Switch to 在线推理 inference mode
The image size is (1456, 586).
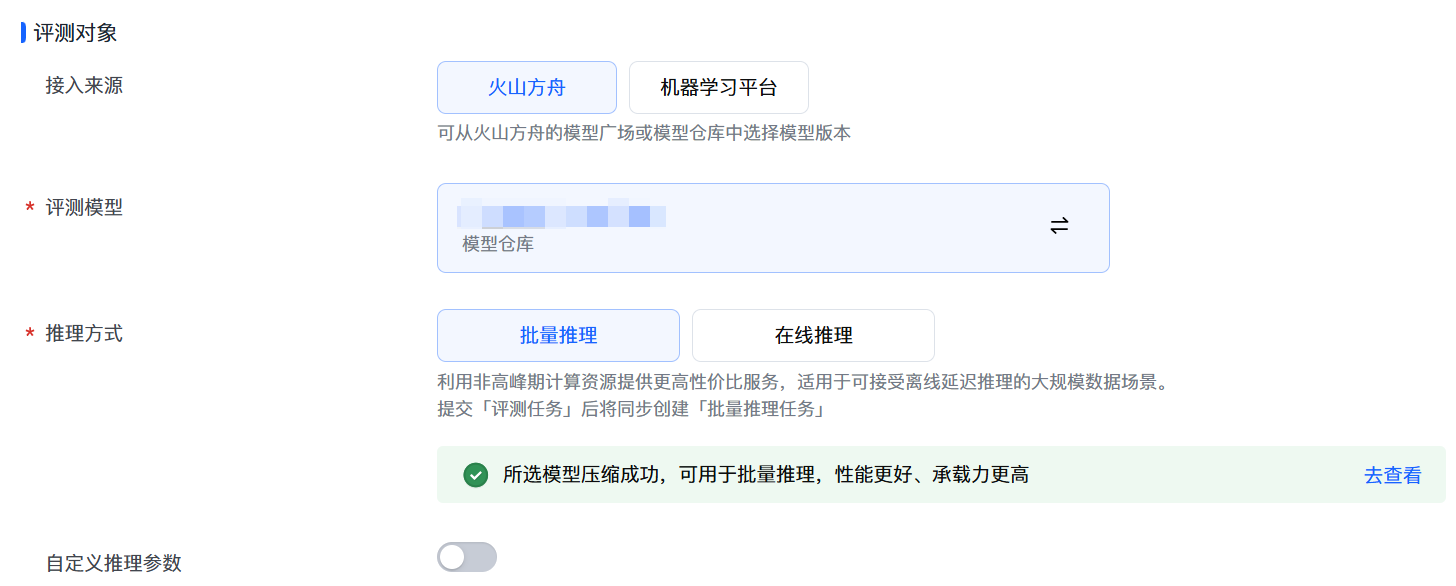[x=813, y=335]
